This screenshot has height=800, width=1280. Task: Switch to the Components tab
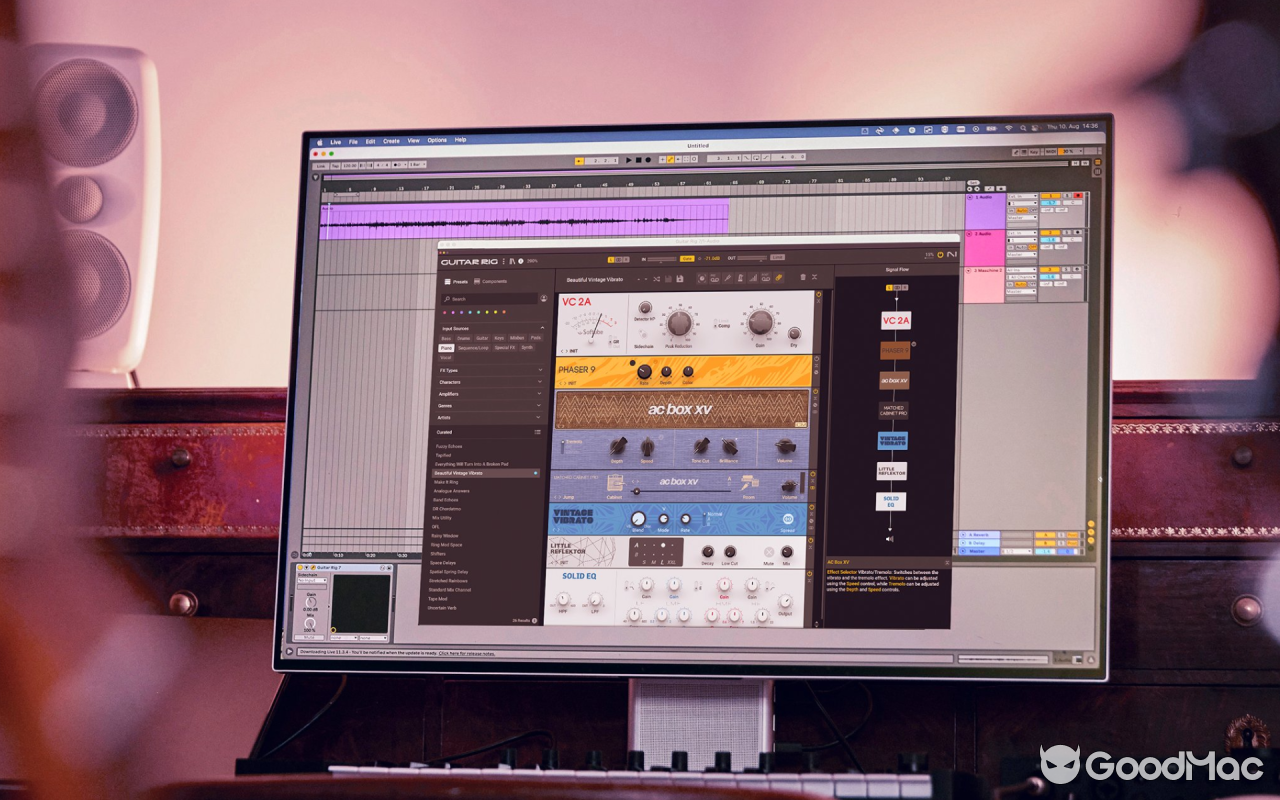[x=492, y=282]
